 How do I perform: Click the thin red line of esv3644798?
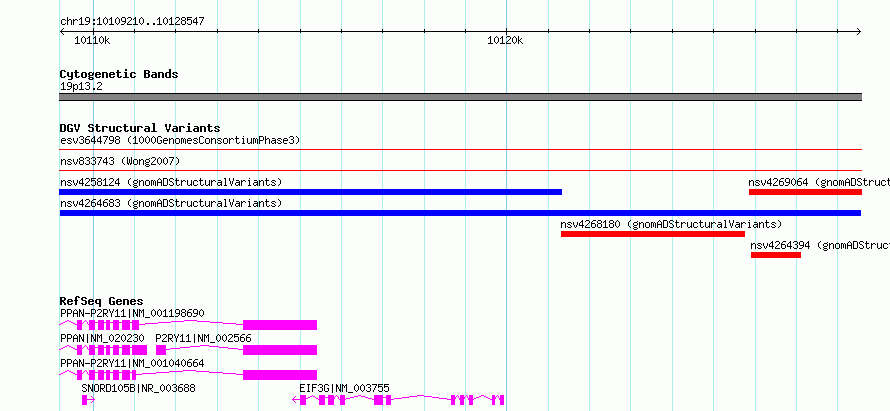click(x=460, y=150)
